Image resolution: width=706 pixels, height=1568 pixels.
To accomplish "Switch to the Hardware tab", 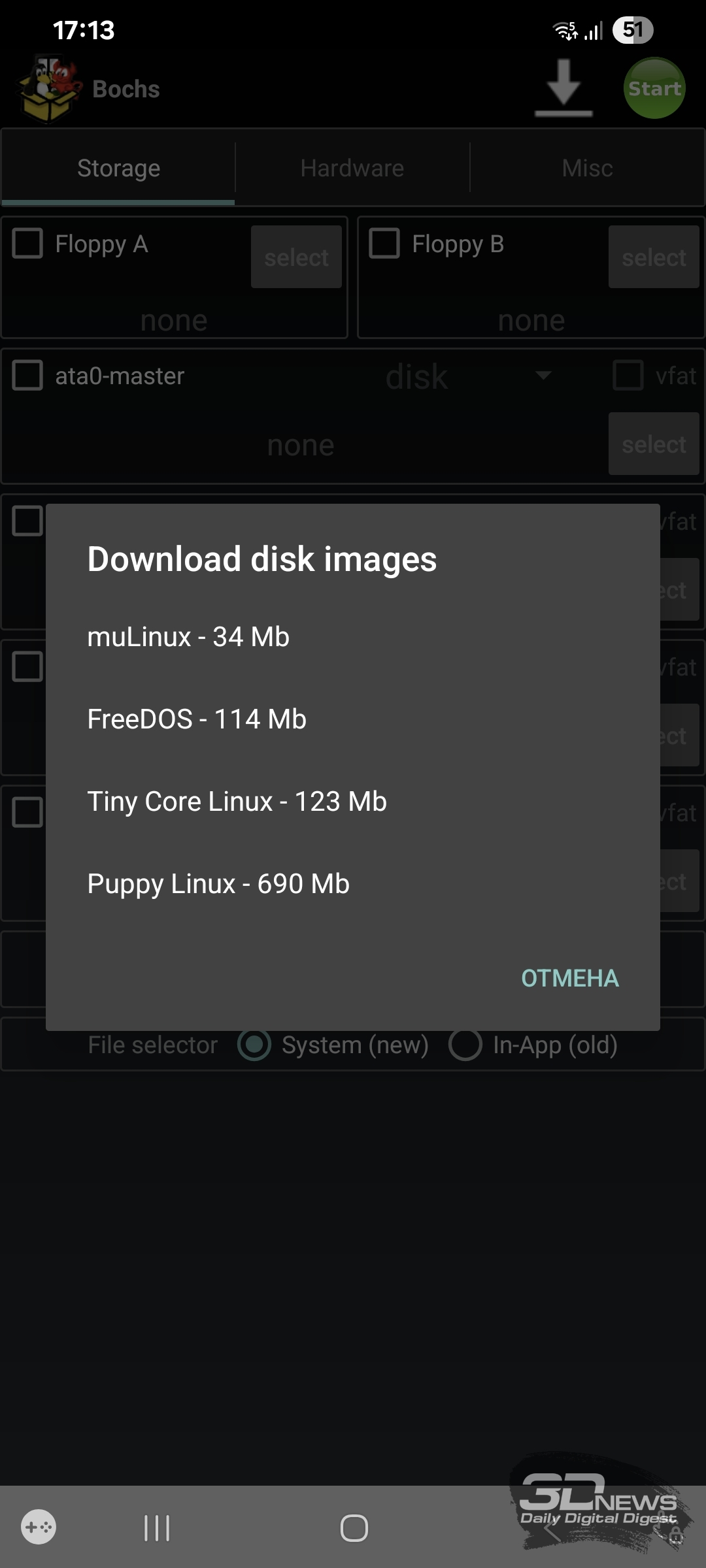I will tap(352, 169).
